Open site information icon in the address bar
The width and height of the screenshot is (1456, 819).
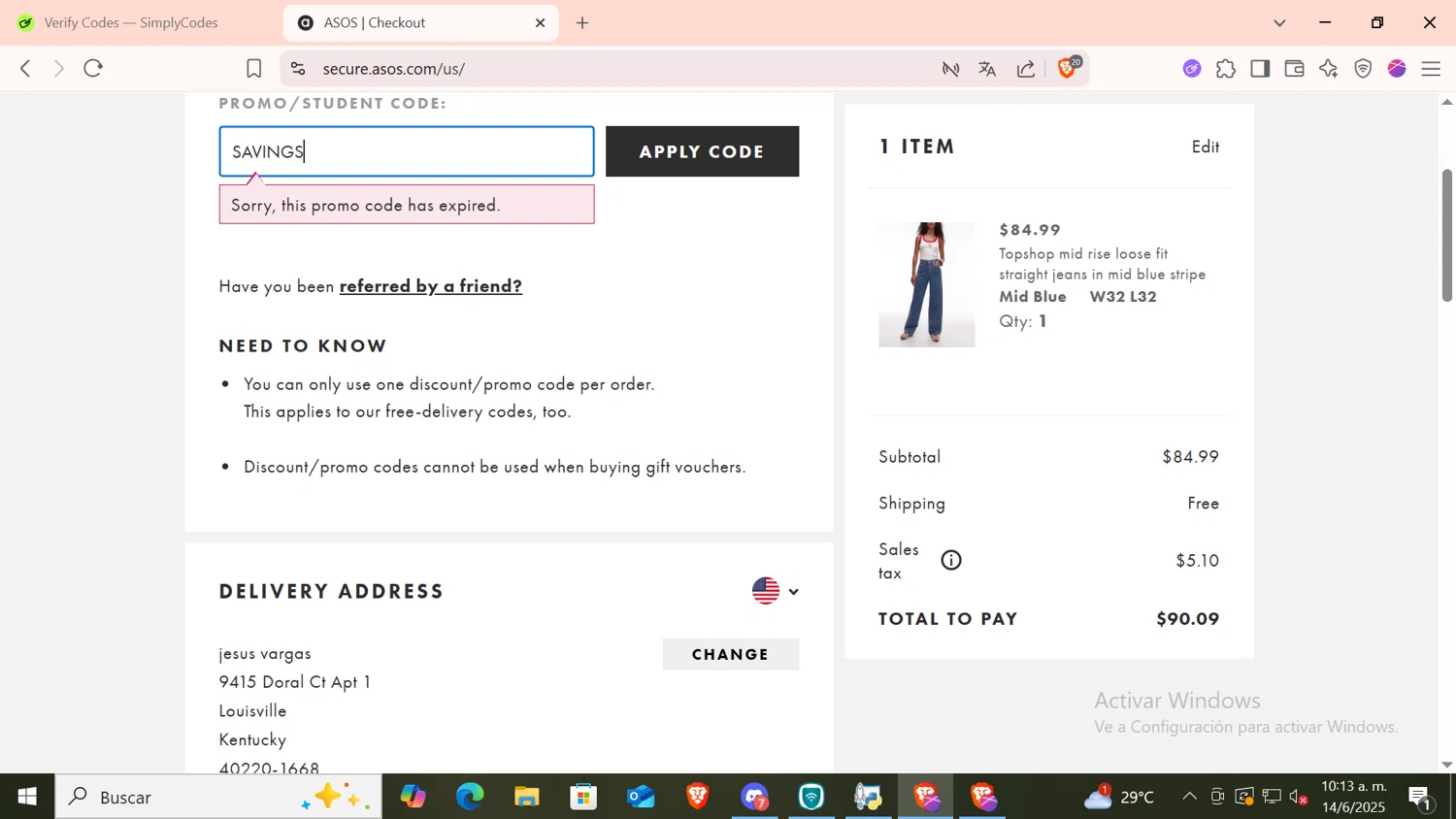pos(298,68)
